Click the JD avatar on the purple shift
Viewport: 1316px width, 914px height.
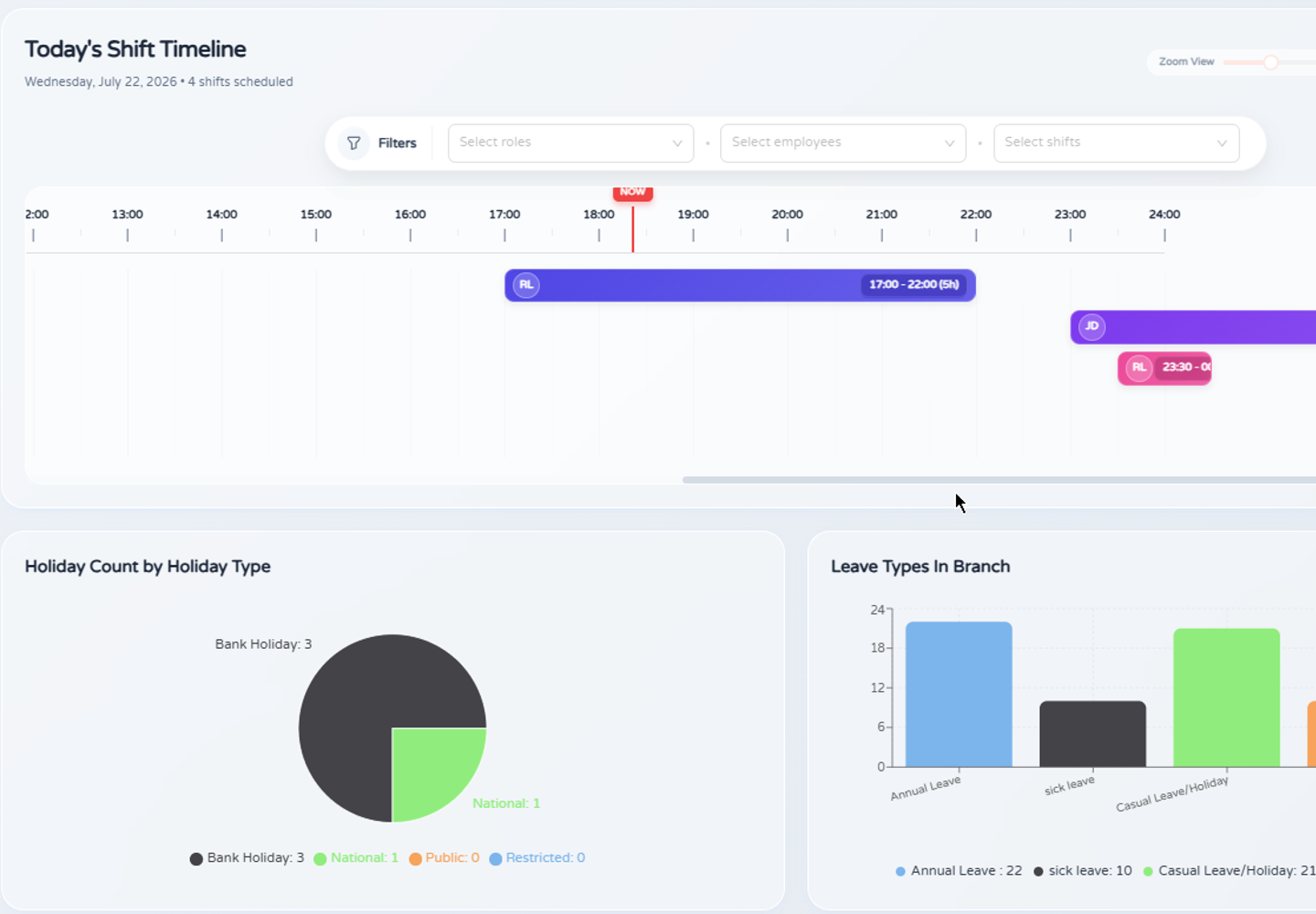tap(1092, 326)
